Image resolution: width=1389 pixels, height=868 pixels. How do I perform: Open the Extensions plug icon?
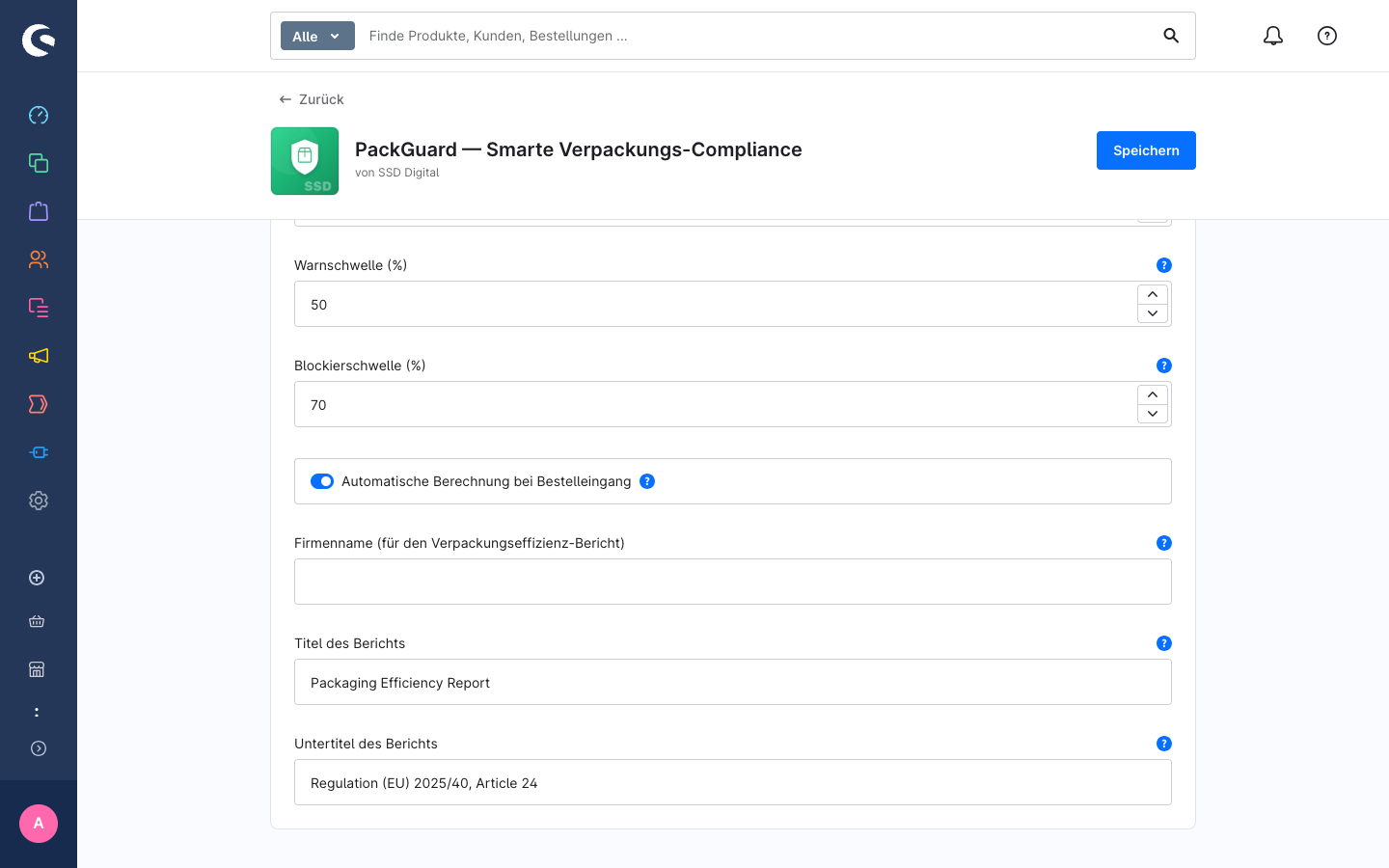click(39, 452)
